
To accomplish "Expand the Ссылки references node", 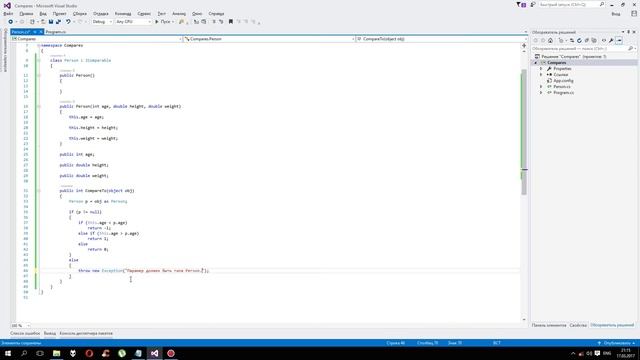I will 541,75.
